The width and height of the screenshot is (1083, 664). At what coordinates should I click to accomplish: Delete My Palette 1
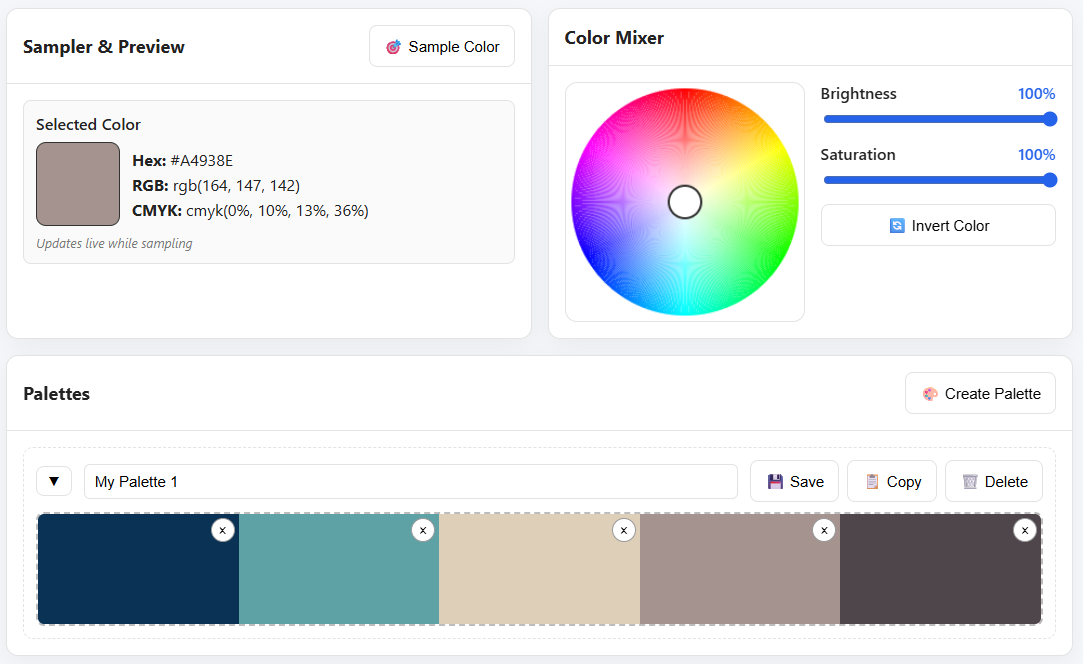click(x=994, y=481)
